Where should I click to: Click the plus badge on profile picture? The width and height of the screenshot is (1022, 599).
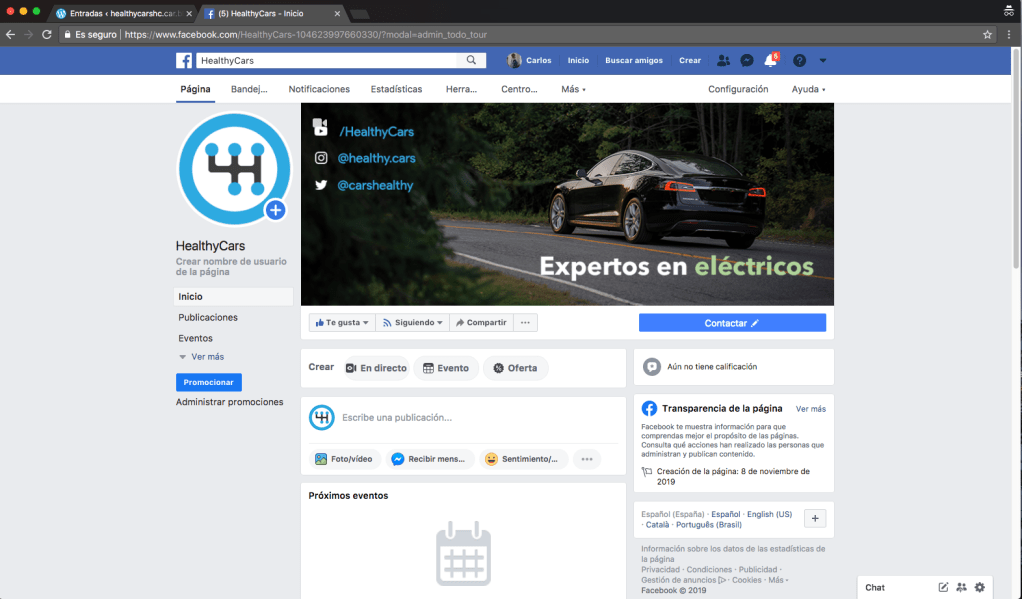click(x=276, y=210)
